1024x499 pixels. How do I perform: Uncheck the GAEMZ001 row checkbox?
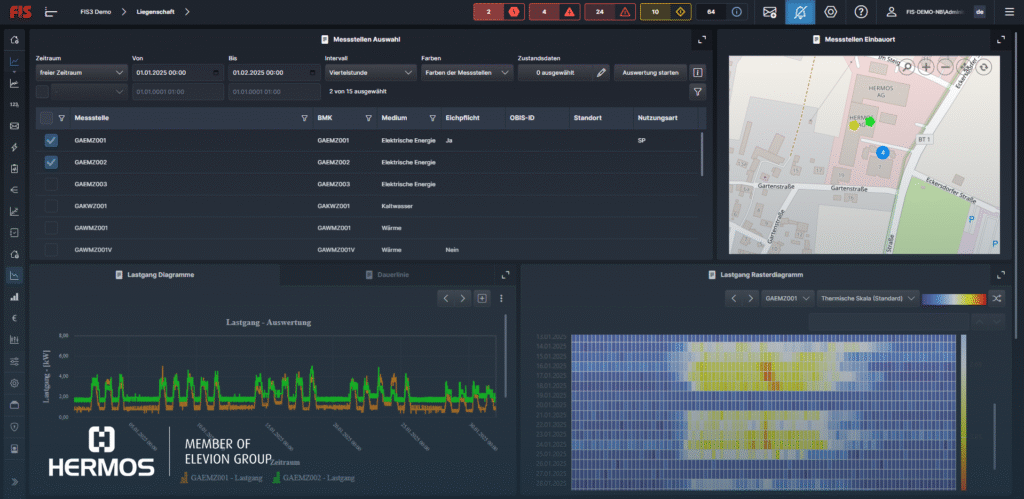tap(51, 140)
